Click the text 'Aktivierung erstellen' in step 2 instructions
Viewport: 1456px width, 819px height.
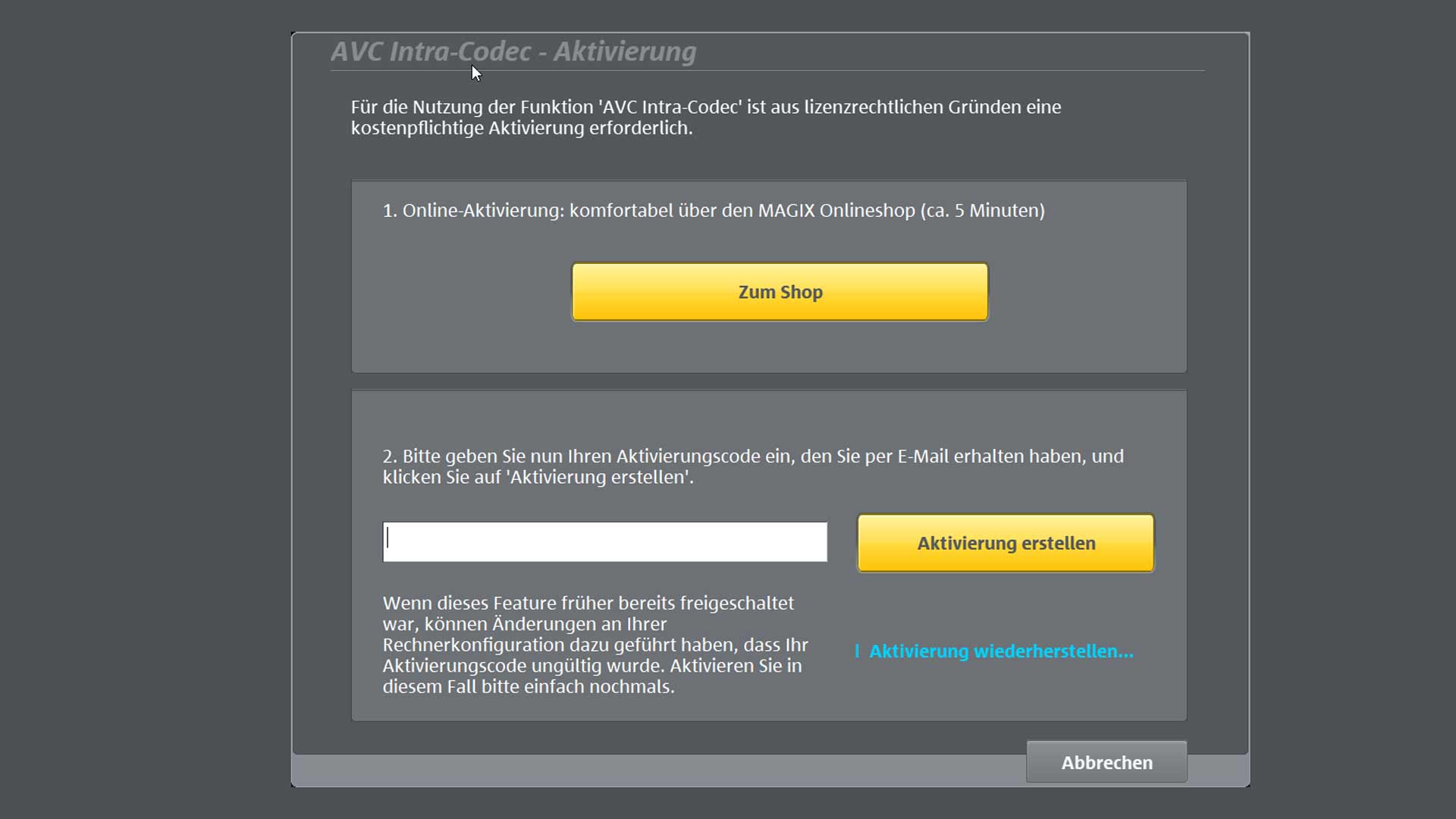(x=598, y=478)
